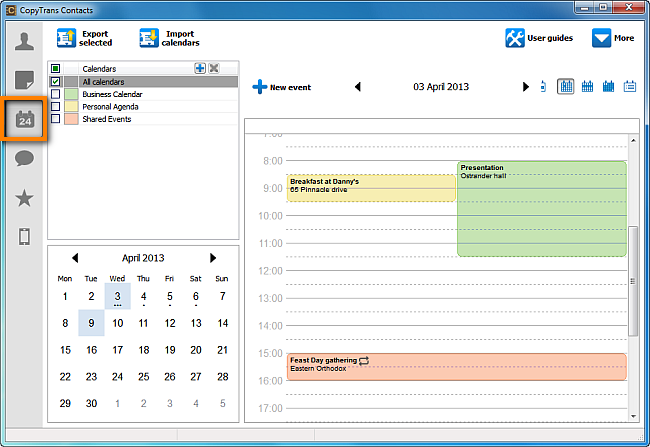This screenshot has width=650, height=447.
Task: Open the device phone section
Action: pos(24,237)
